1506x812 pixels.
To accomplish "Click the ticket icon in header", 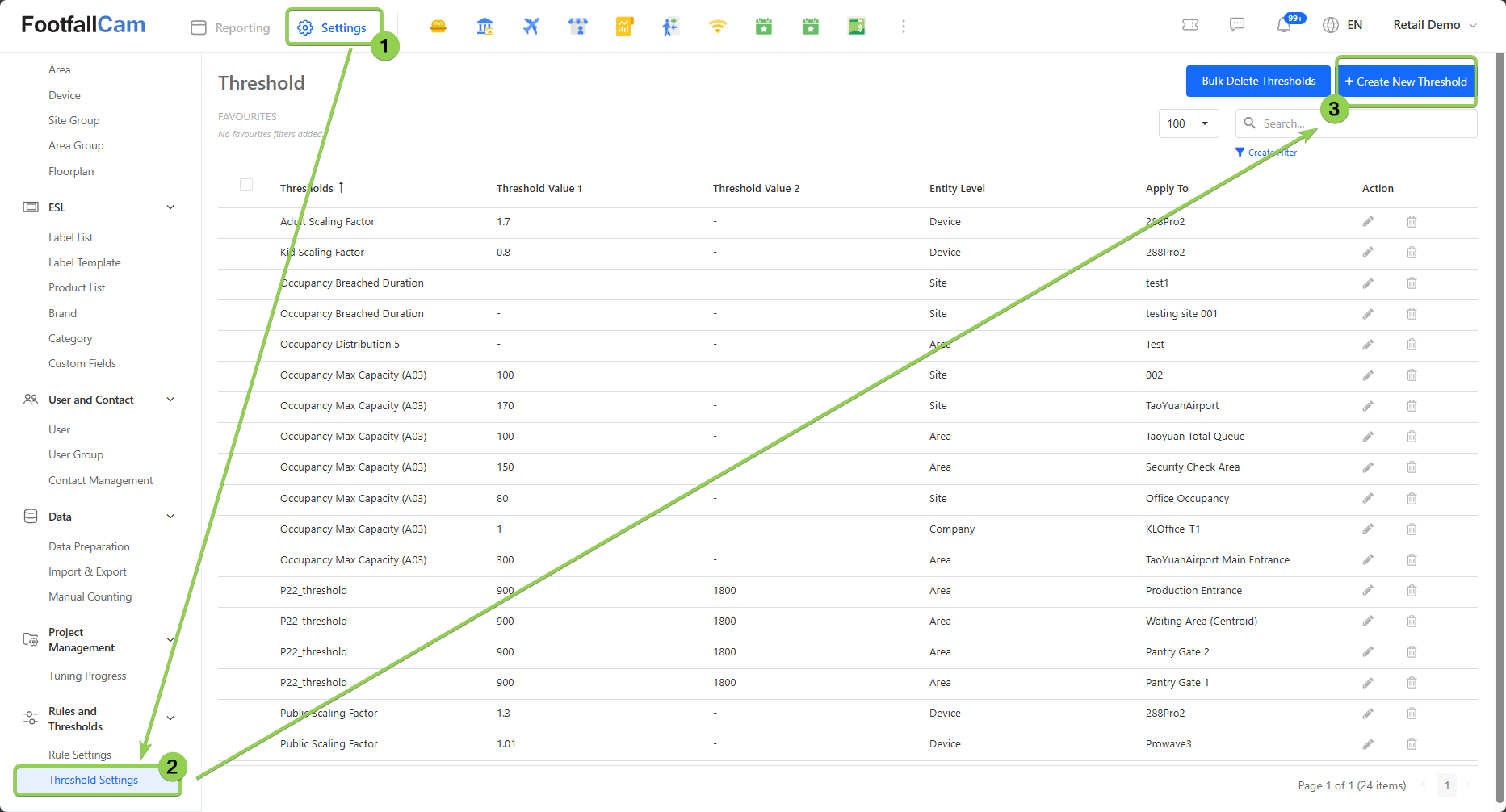I will (1189, 25).
